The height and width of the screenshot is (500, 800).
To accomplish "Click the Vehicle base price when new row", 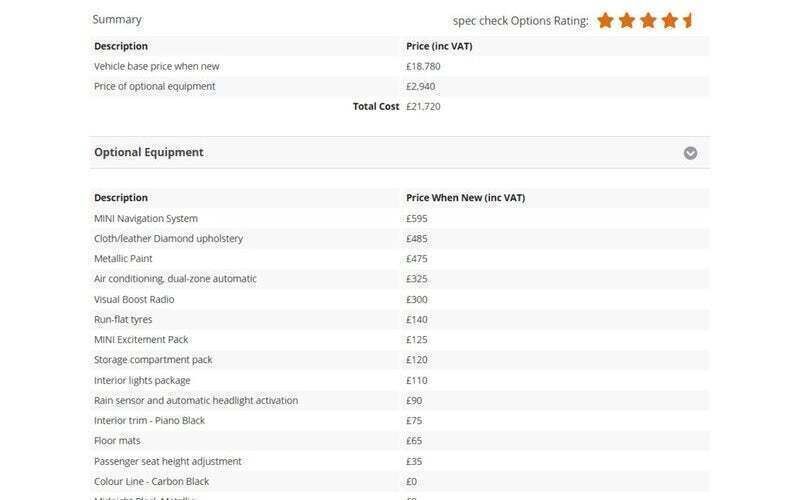I will click(399, 66).
